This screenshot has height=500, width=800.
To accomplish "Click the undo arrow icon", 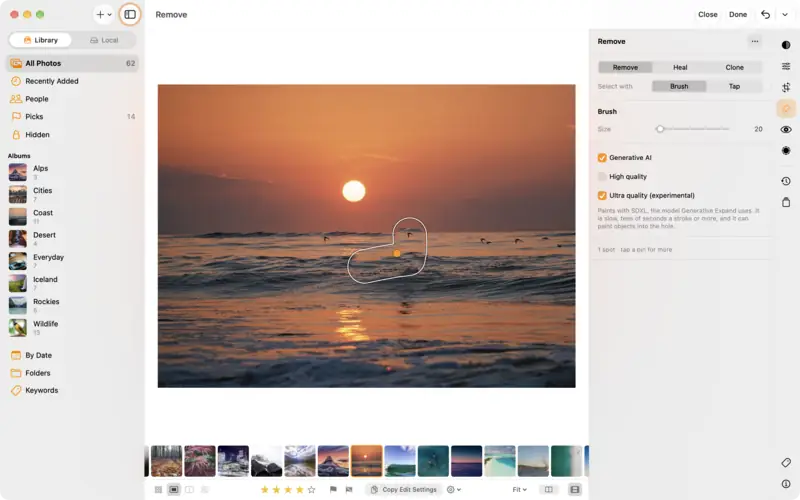I will [x=765, y=14].
